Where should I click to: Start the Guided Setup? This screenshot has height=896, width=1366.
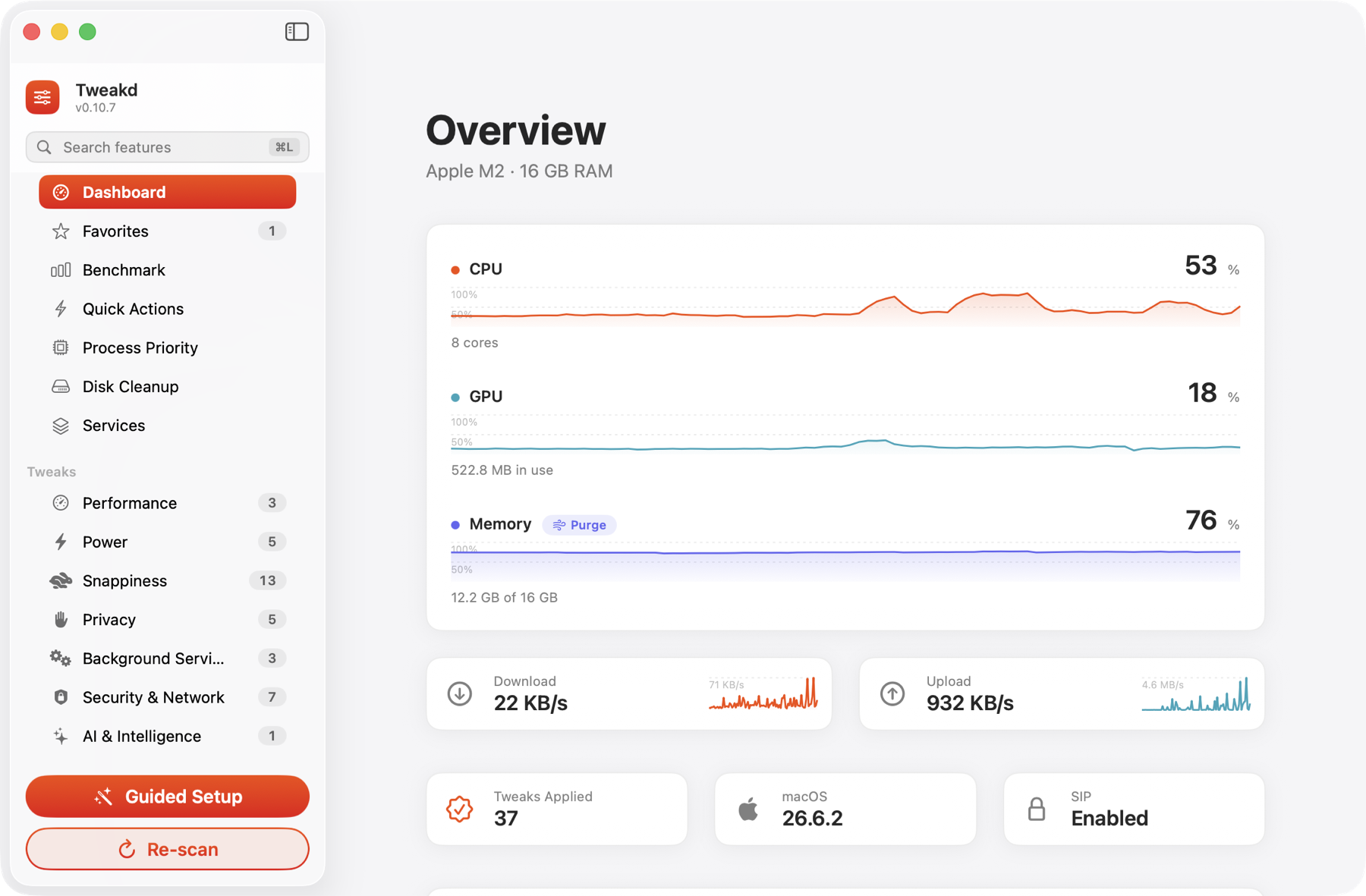168,797
